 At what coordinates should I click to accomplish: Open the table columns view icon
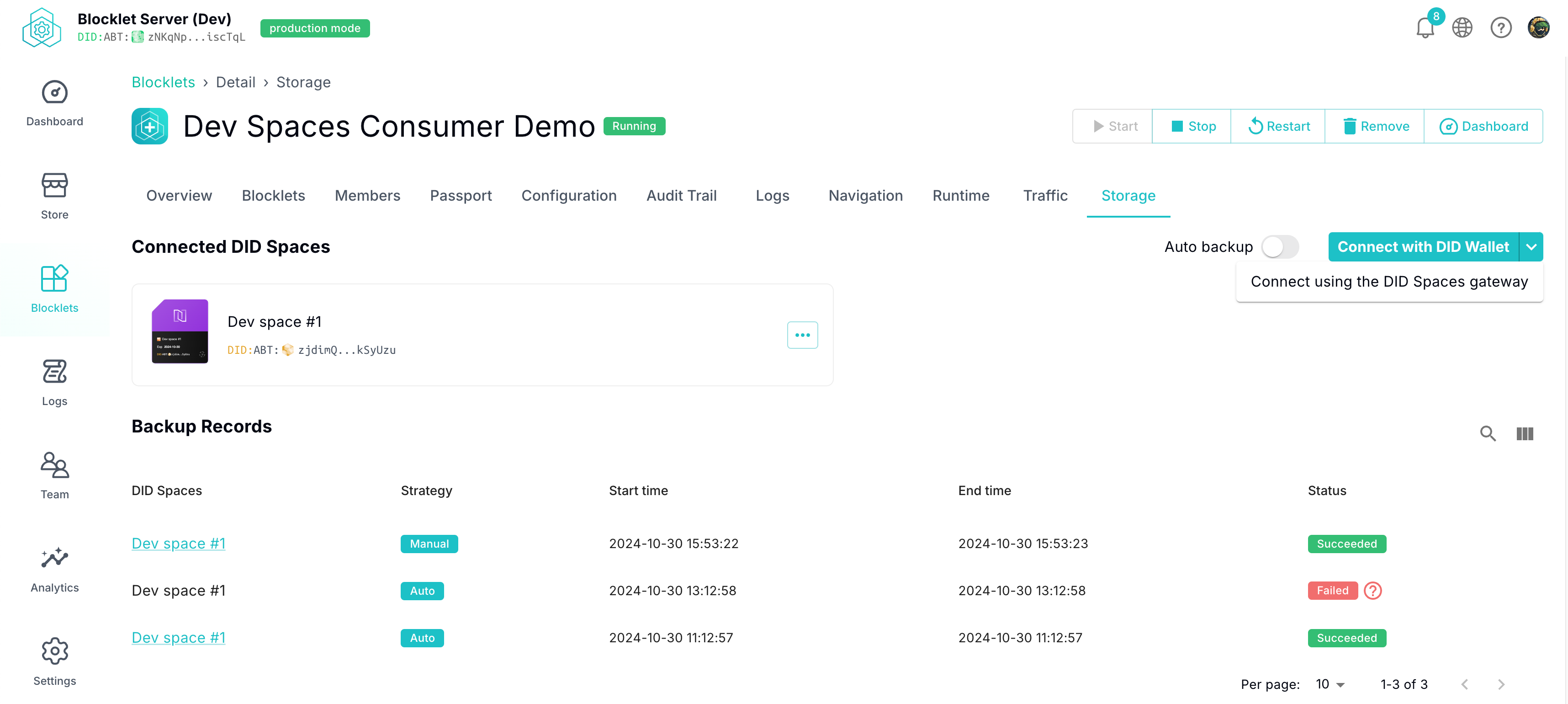click(x=1524, y=434)
